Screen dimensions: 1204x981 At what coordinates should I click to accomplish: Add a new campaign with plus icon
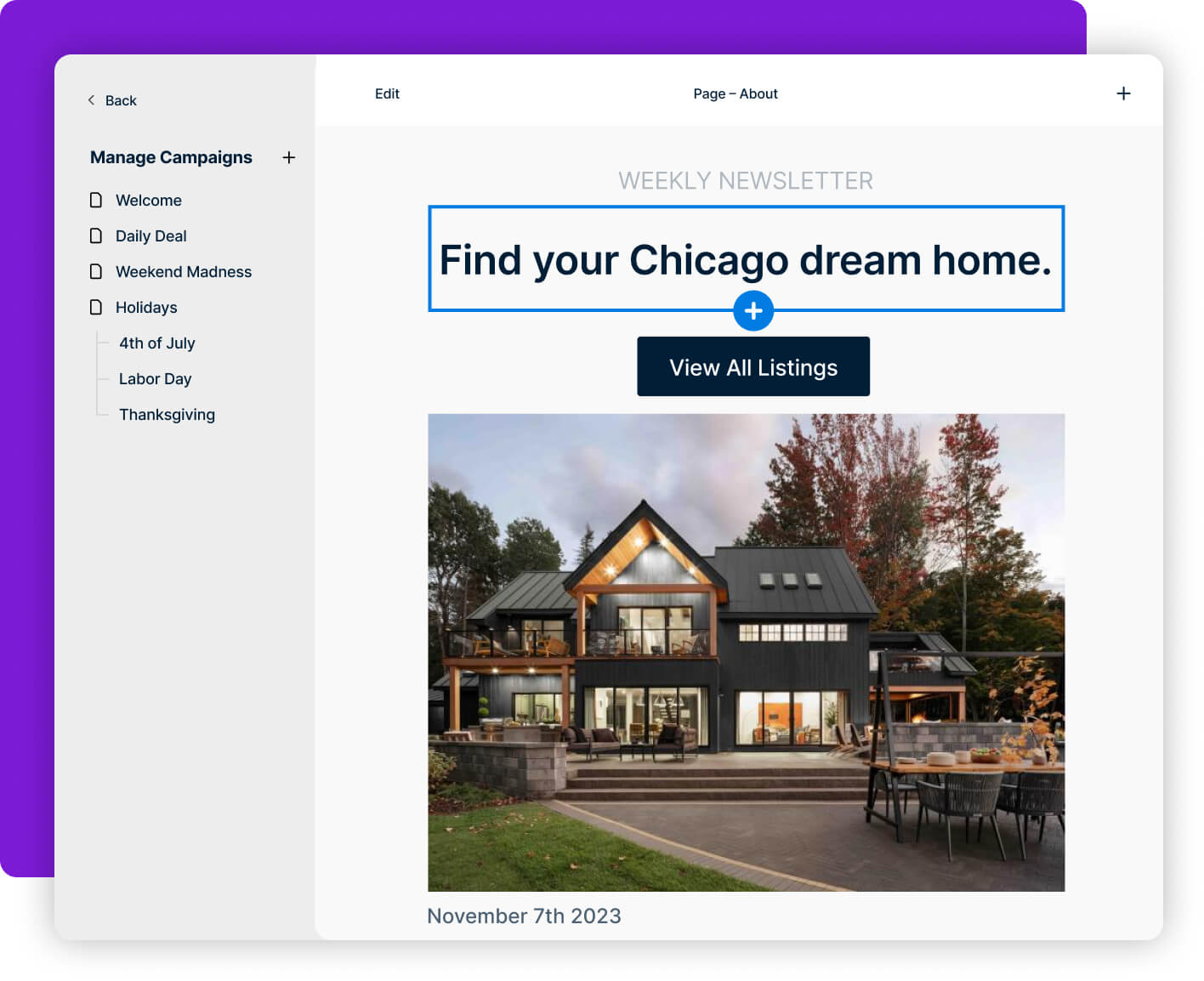[289, 157]
